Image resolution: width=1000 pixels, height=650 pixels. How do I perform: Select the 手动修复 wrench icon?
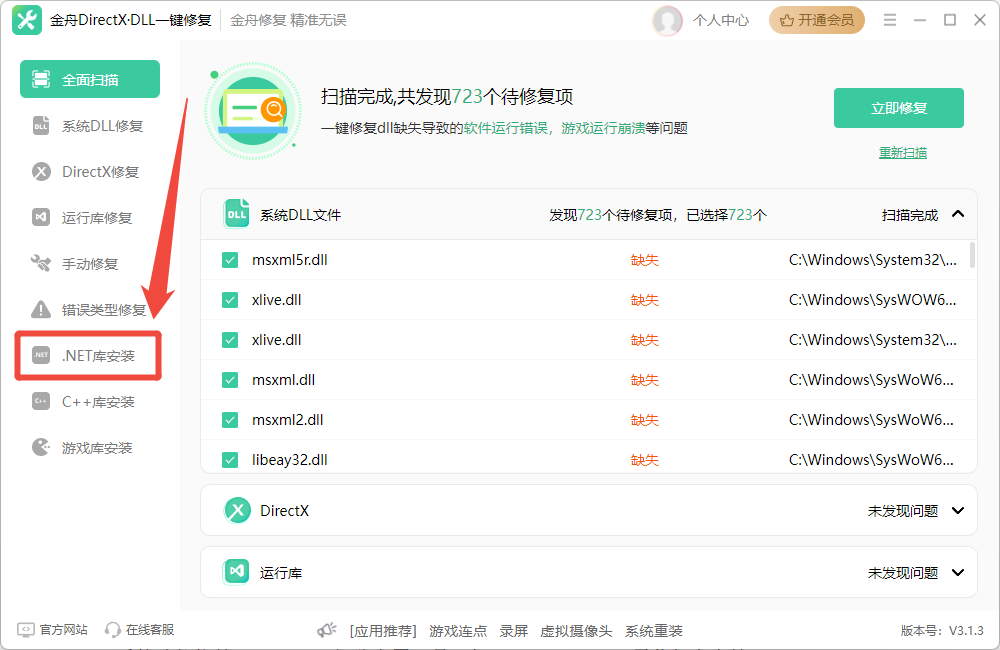pyautogui.click(x=40, y=263)
